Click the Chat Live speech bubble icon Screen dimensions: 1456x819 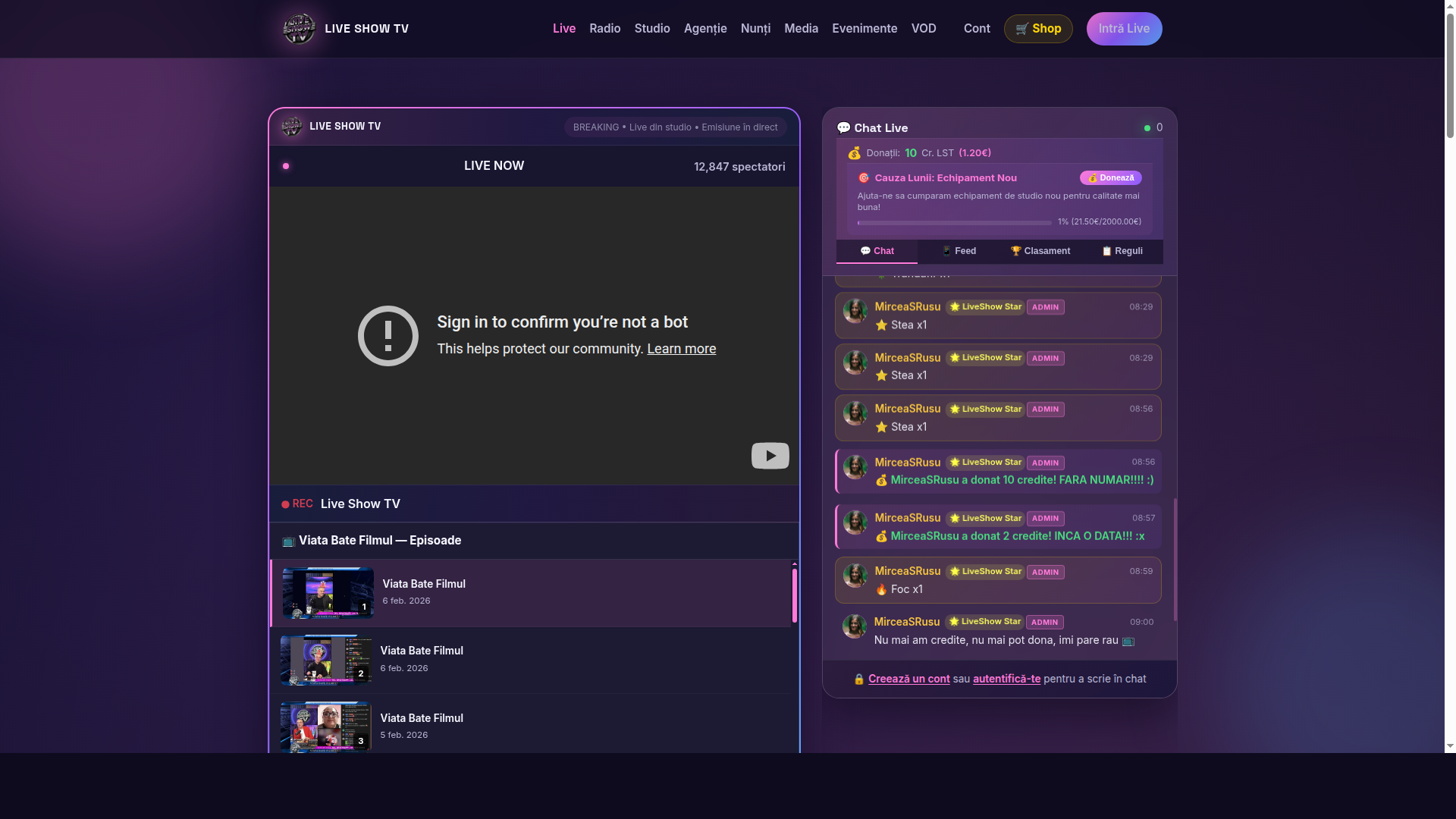[843, 127]
